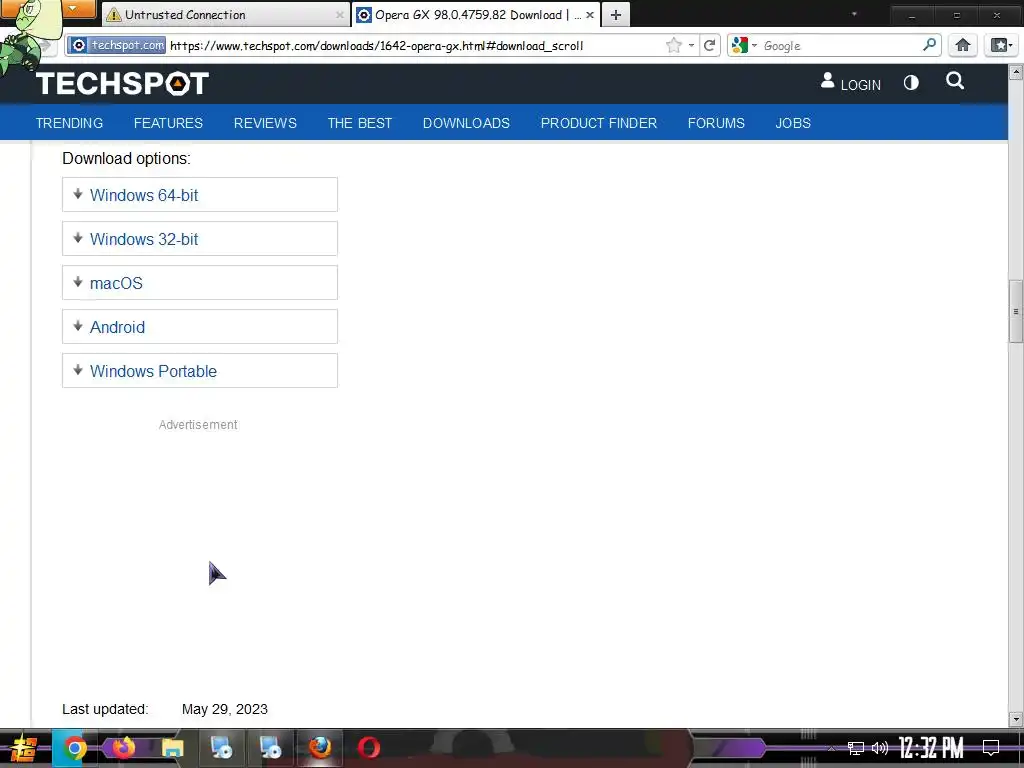Toggle dark mode contrast icon

coord(911,83)
